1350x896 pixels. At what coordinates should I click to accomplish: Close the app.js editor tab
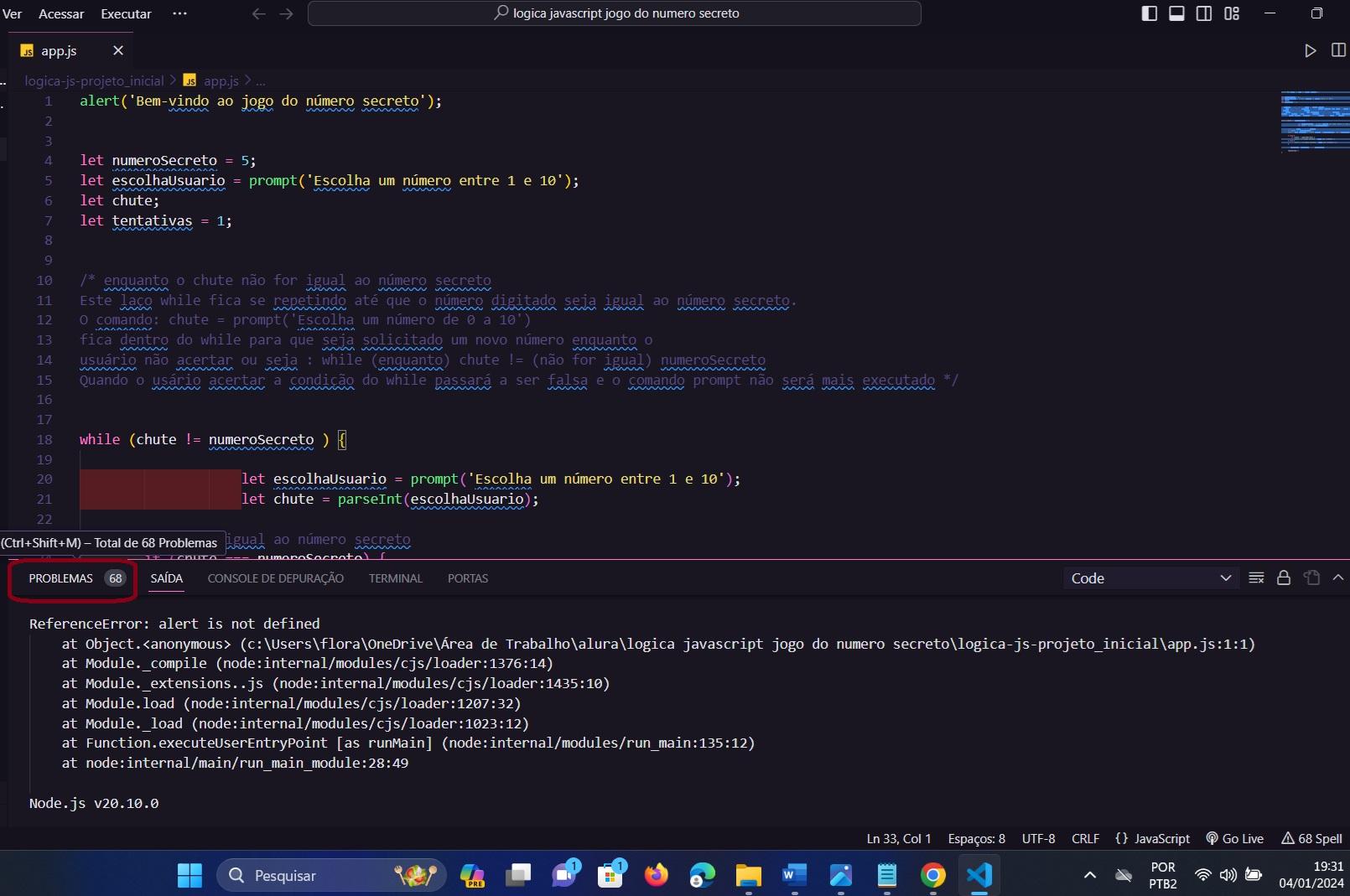point(118,51)
